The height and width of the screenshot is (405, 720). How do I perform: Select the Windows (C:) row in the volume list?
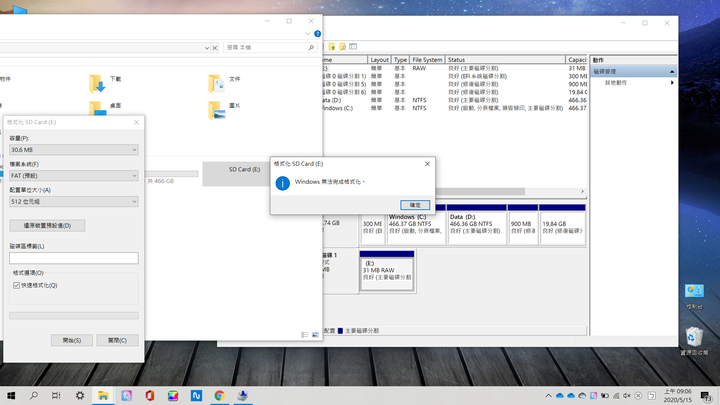pos(455,108)
